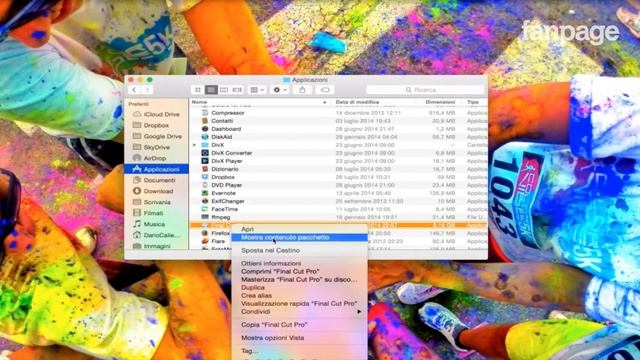Select the Evernote app row

pos(338,193)
